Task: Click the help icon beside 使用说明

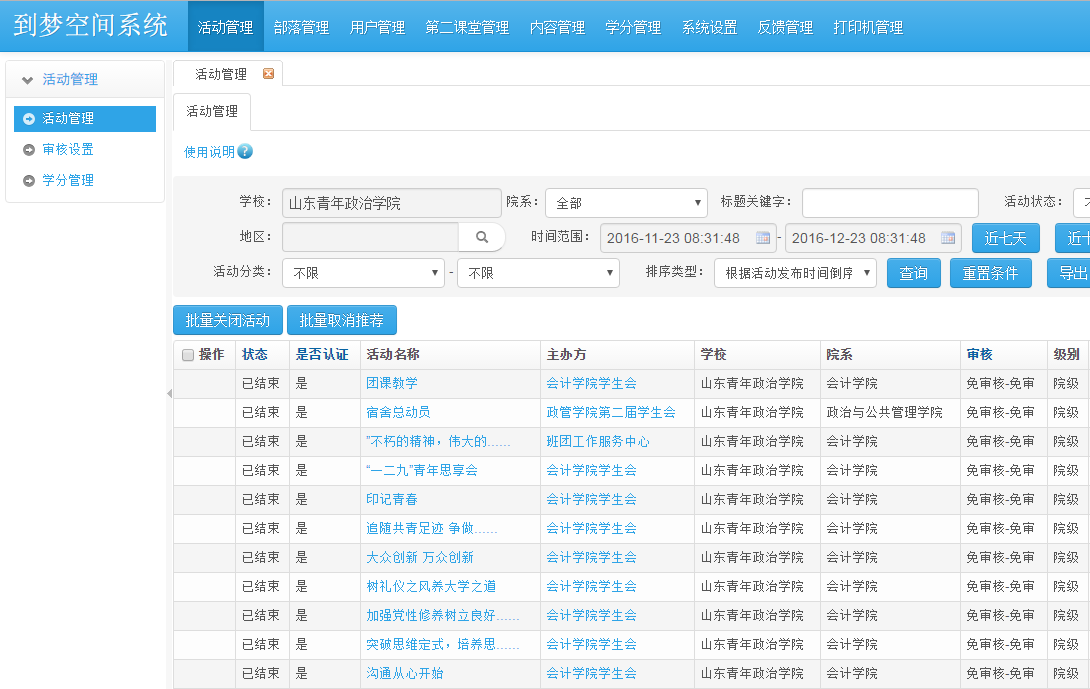Action: pyautogui.click(x=245, y=152)
